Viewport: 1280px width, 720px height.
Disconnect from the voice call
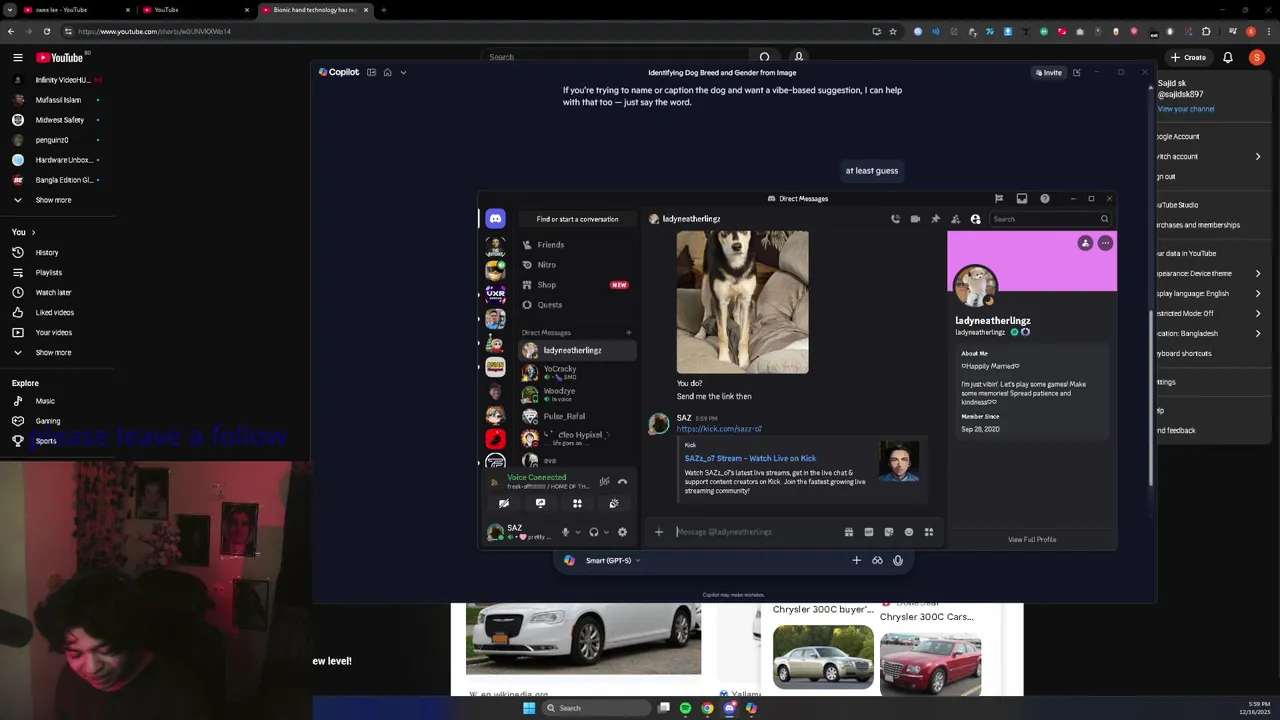622,481
